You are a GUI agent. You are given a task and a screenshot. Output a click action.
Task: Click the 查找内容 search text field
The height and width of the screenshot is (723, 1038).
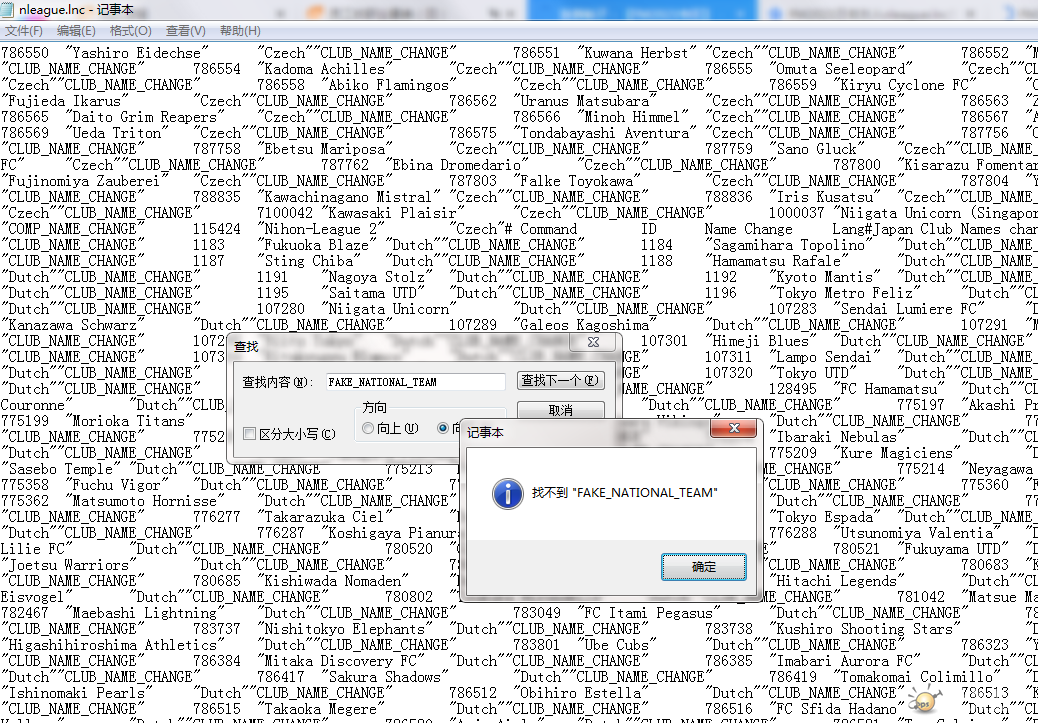[x=415, y=382]
